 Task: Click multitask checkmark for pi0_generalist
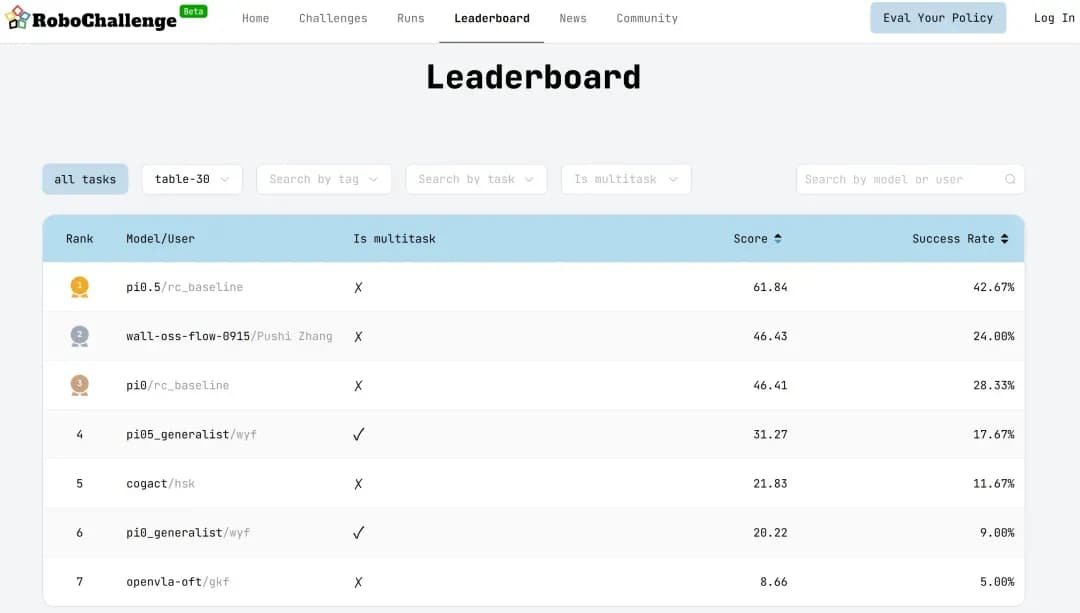pos(359,532)
